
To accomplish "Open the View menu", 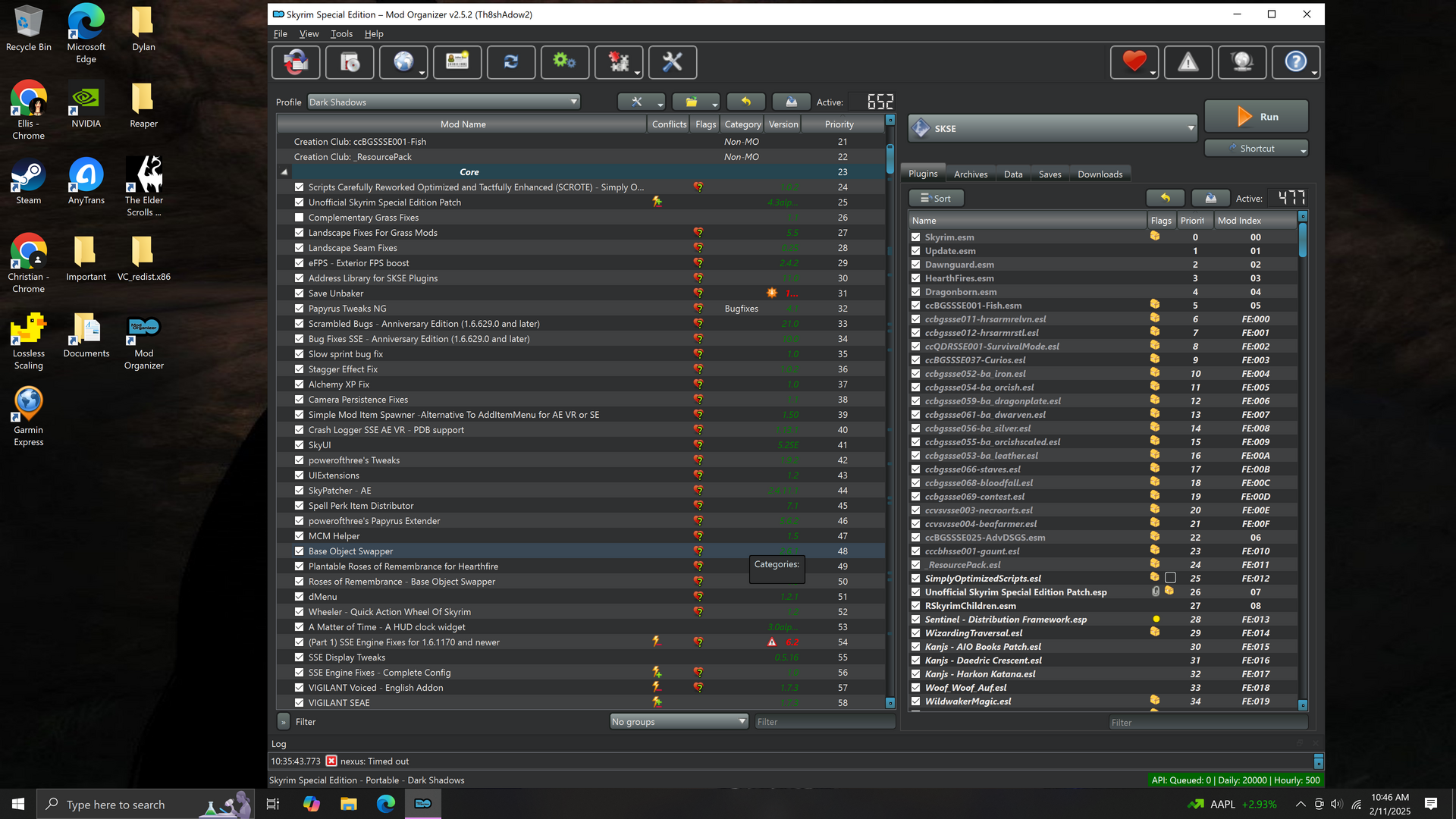I will click(309, 34).
